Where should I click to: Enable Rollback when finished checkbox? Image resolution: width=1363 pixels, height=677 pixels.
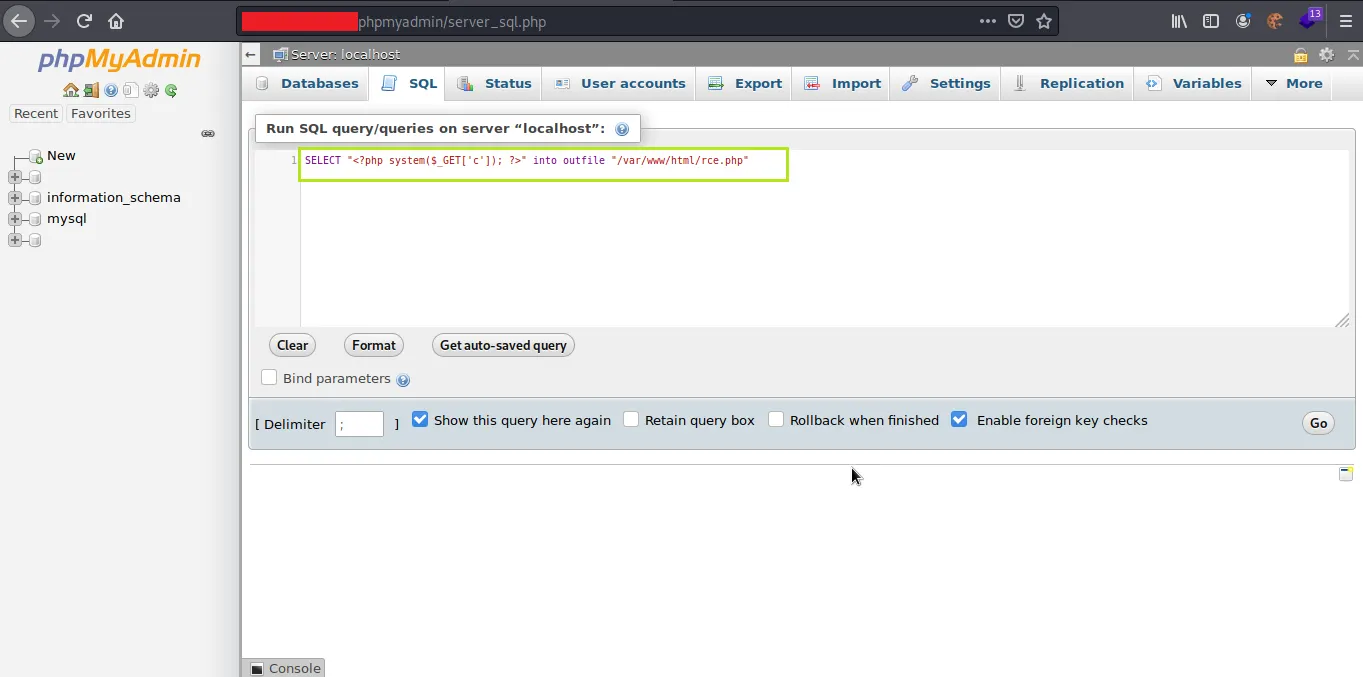[776, 420]
